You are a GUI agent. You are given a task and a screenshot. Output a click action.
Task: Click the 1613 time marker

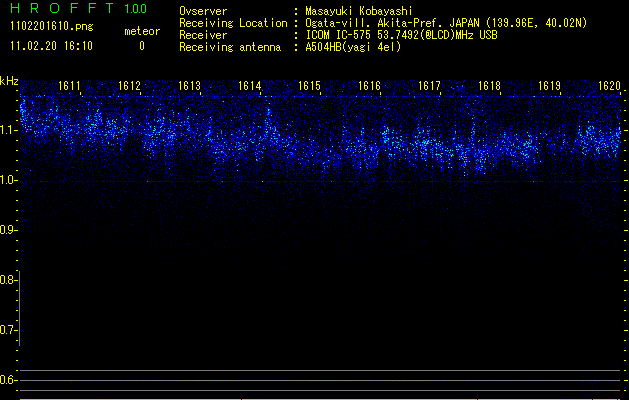(x=189, y=86)
